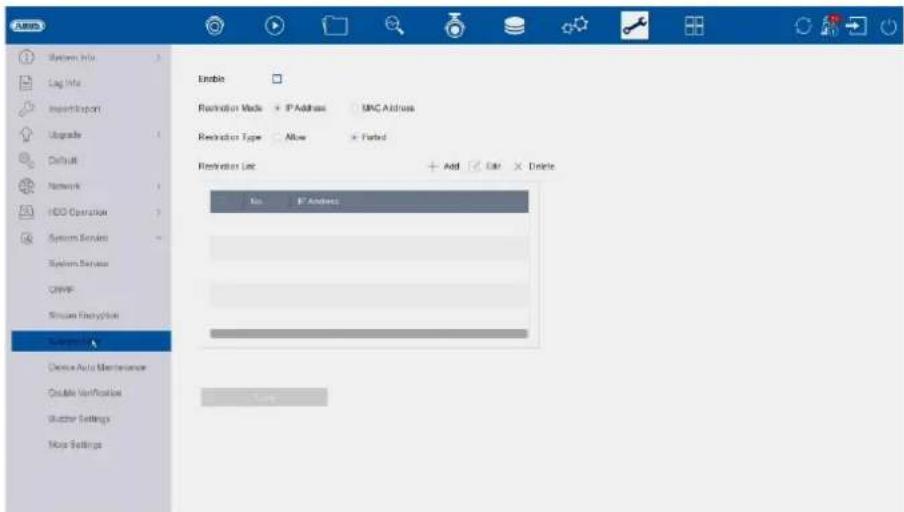Click the IP Address column header
The height and width of the screenshot is (512, 904).
(318, 201)
